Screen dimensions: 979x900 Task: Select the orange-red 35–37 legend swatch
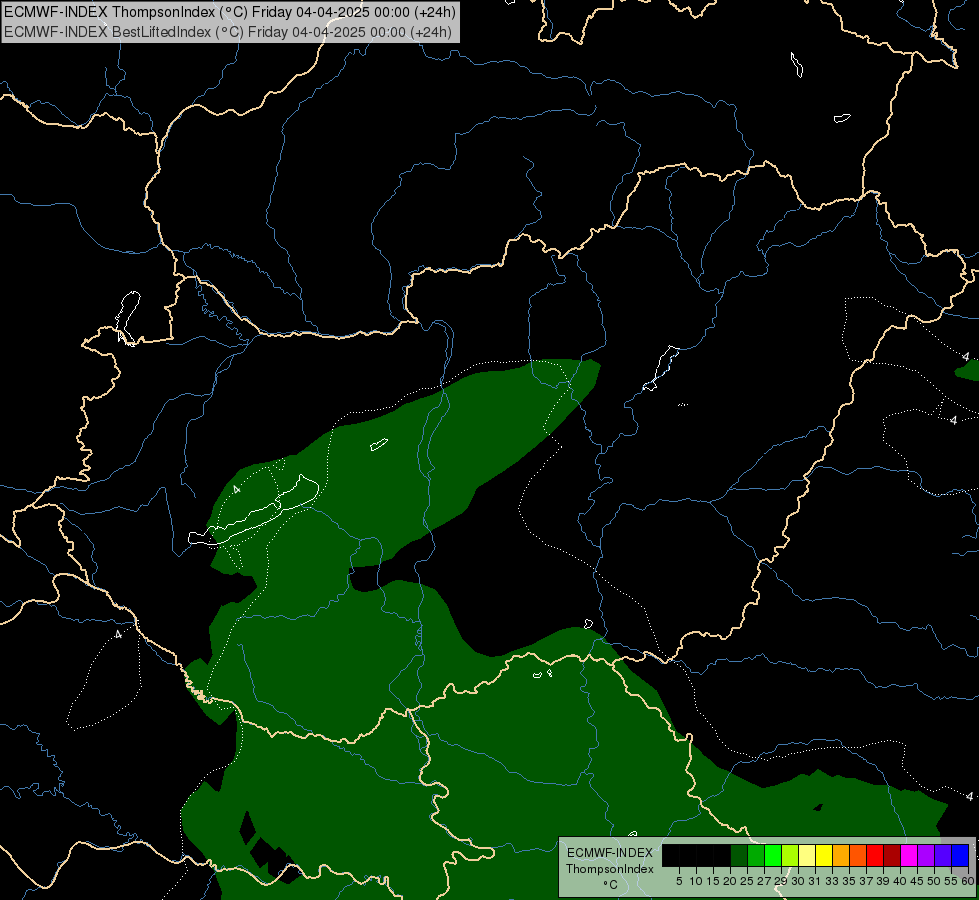click(858, 855)
